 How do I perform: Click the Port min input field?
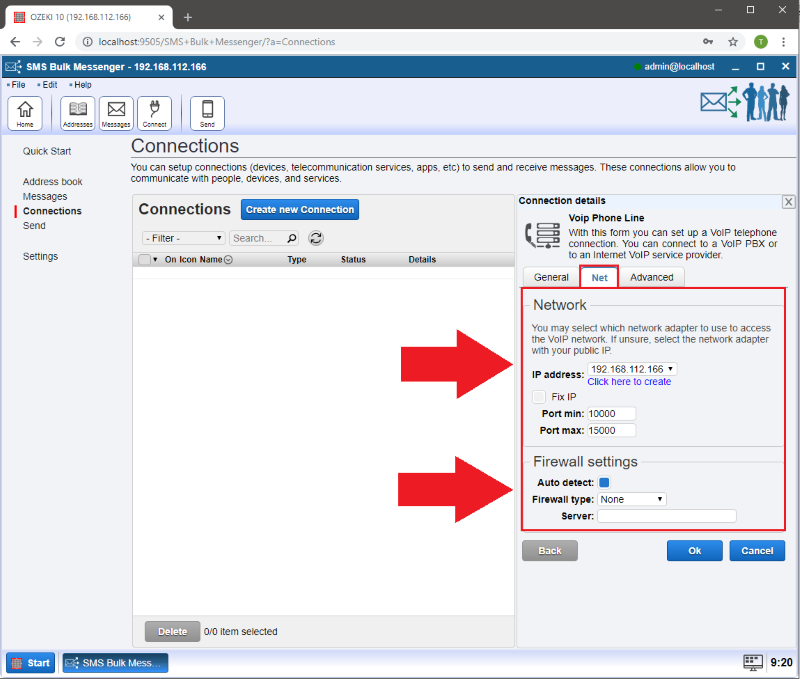(611, 414)
